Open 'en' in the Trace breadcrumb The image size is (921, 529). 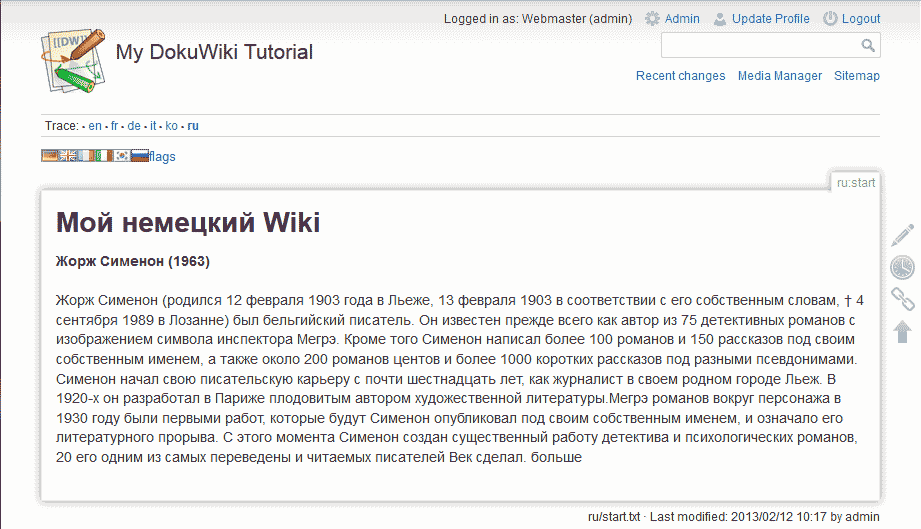(95, 126)
